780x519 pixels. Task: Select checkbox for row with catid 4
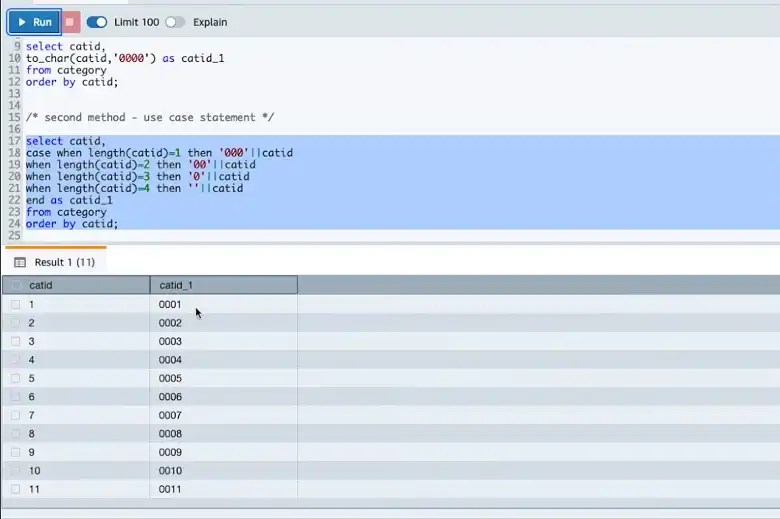(15, 360)
